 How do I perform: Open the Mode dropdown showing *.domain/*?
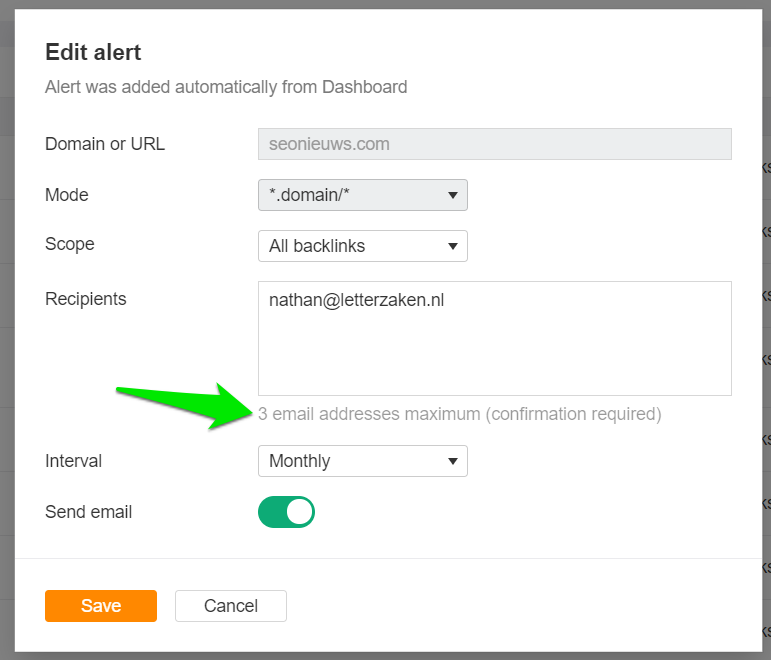pos(363,195)
